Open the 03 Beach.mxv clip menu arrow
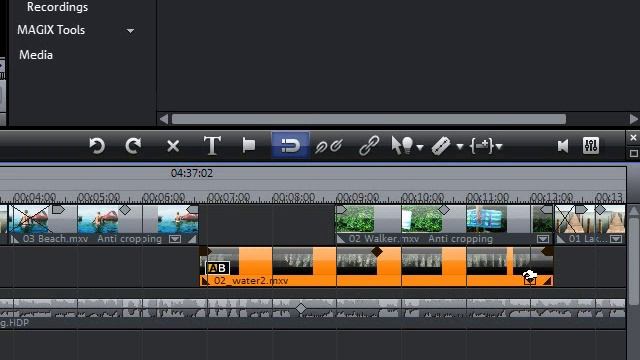640x360 pixels. [x=175, y=239]
